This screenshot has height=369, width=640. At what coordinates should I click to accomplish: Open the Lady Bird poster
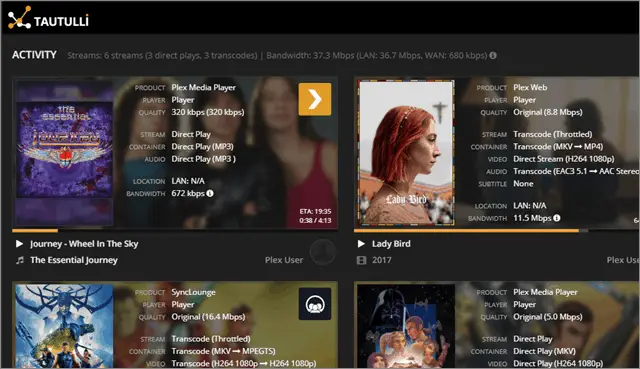406,153
